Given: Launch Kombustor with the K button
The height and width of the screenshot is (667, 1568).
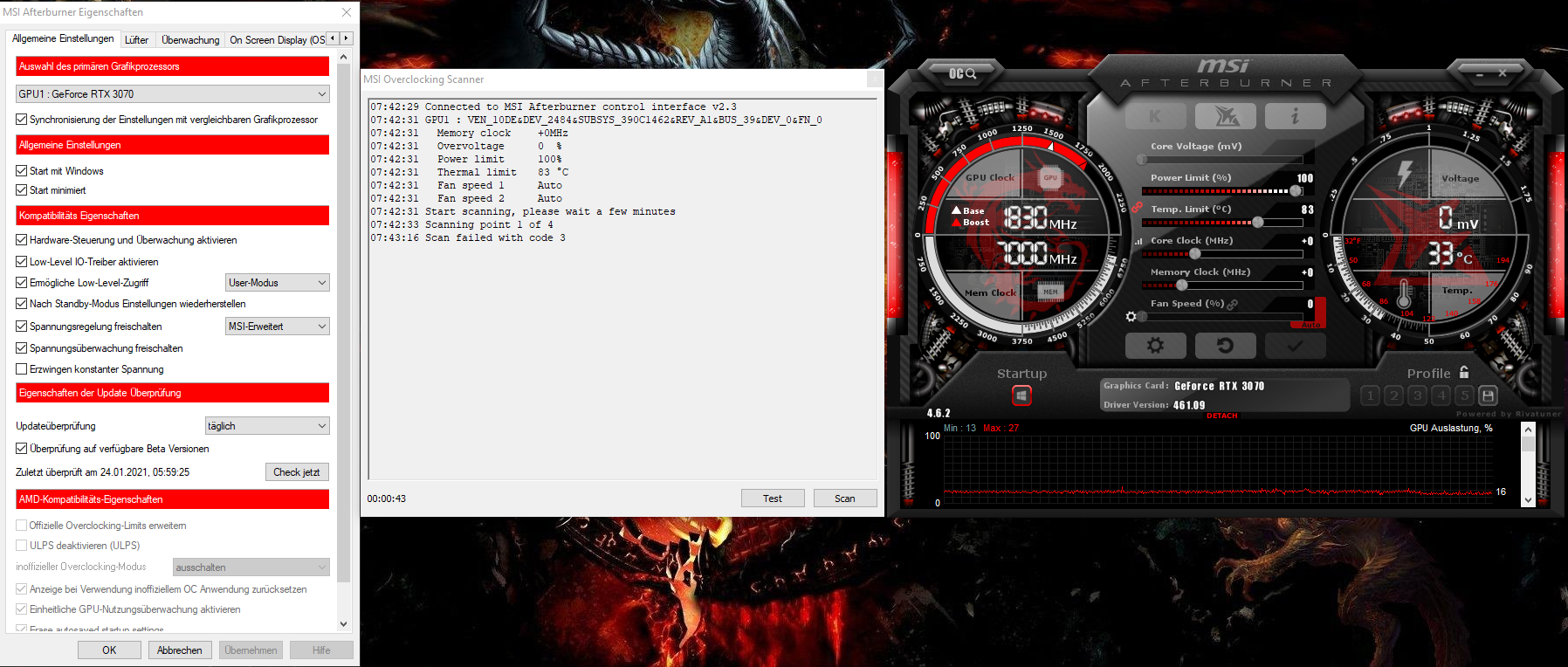Looking at the screenshot, I should pyautogui.click(x=1155, y=116).
